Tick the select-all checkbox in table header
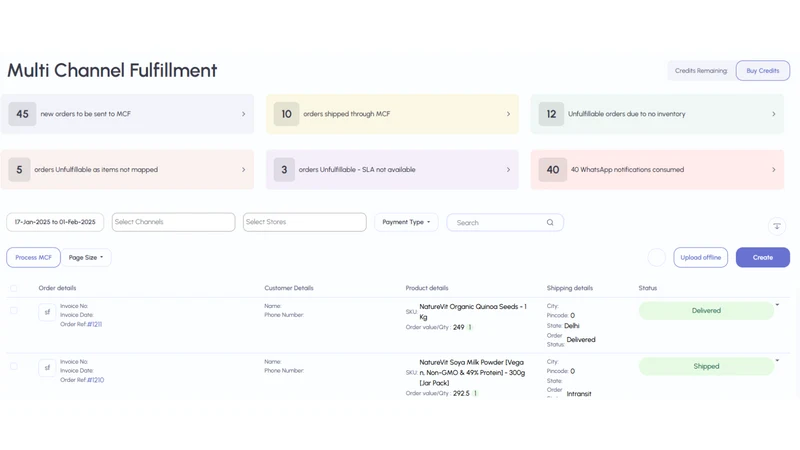 click(14, 288)
